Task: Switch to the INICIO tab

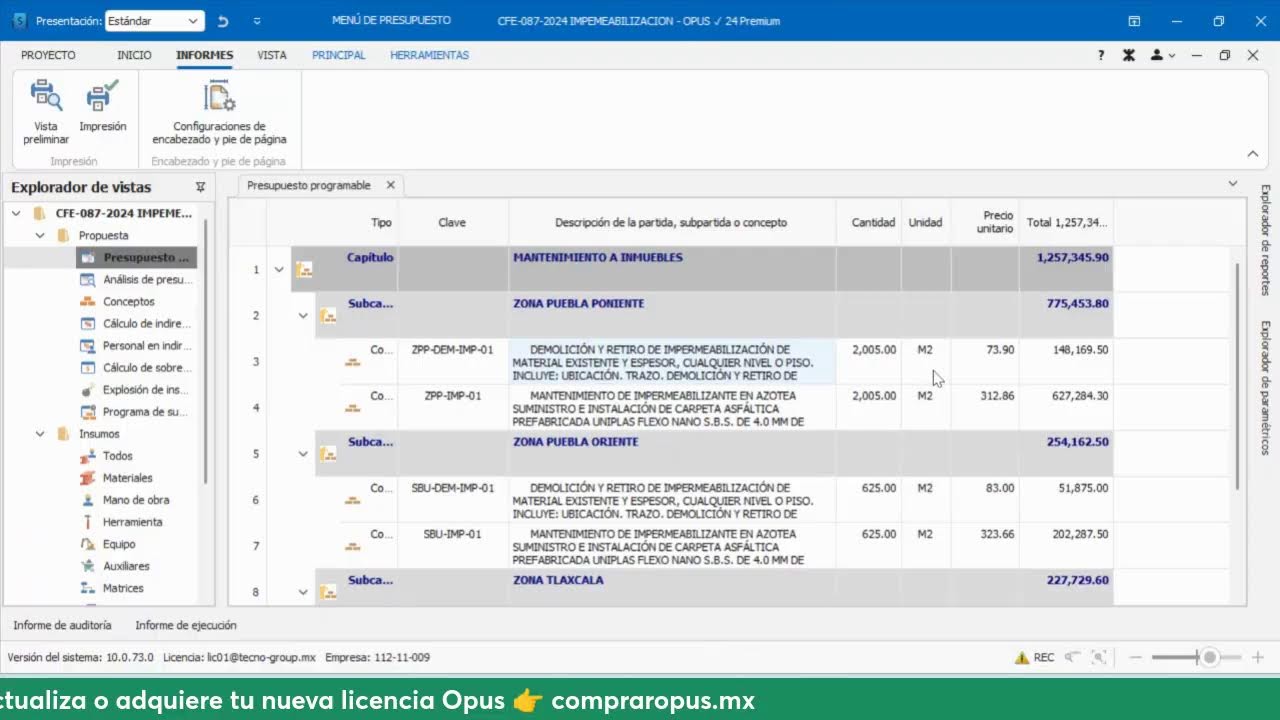Action: coord(134,56)
